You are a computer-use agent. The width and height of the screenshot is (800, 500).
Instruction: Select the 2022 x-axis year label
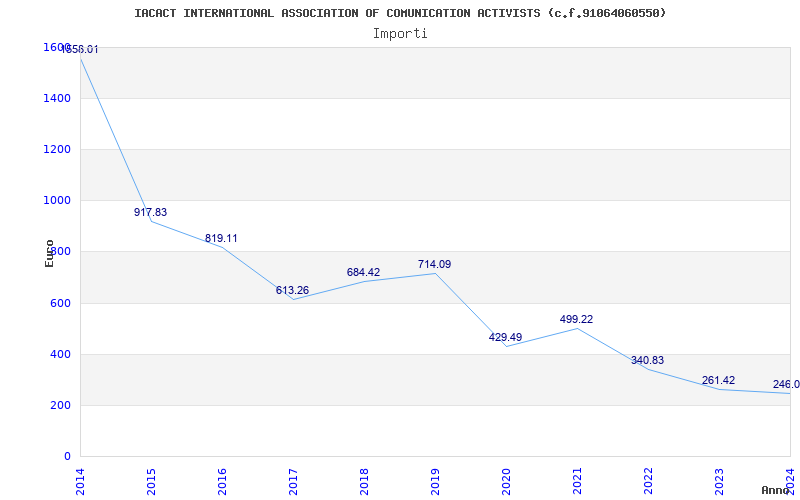pos(648,479)
